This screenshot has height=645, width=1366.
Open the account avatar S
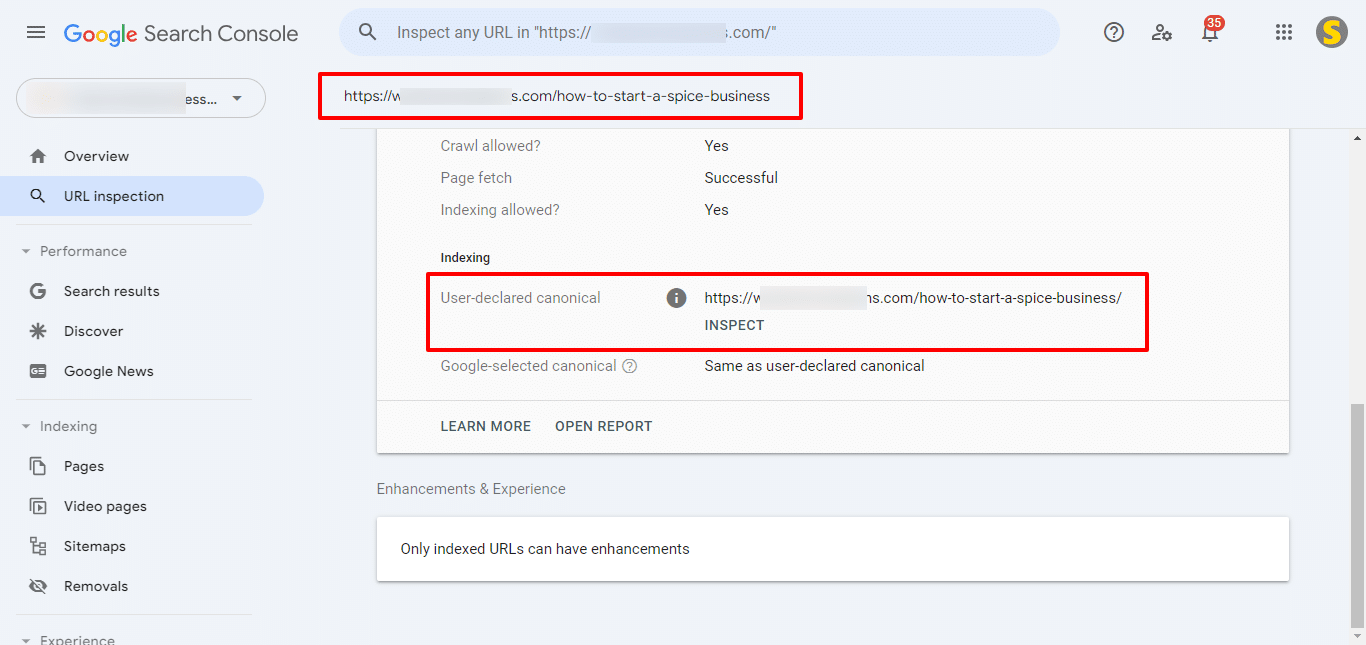[x=1332, y=32]
